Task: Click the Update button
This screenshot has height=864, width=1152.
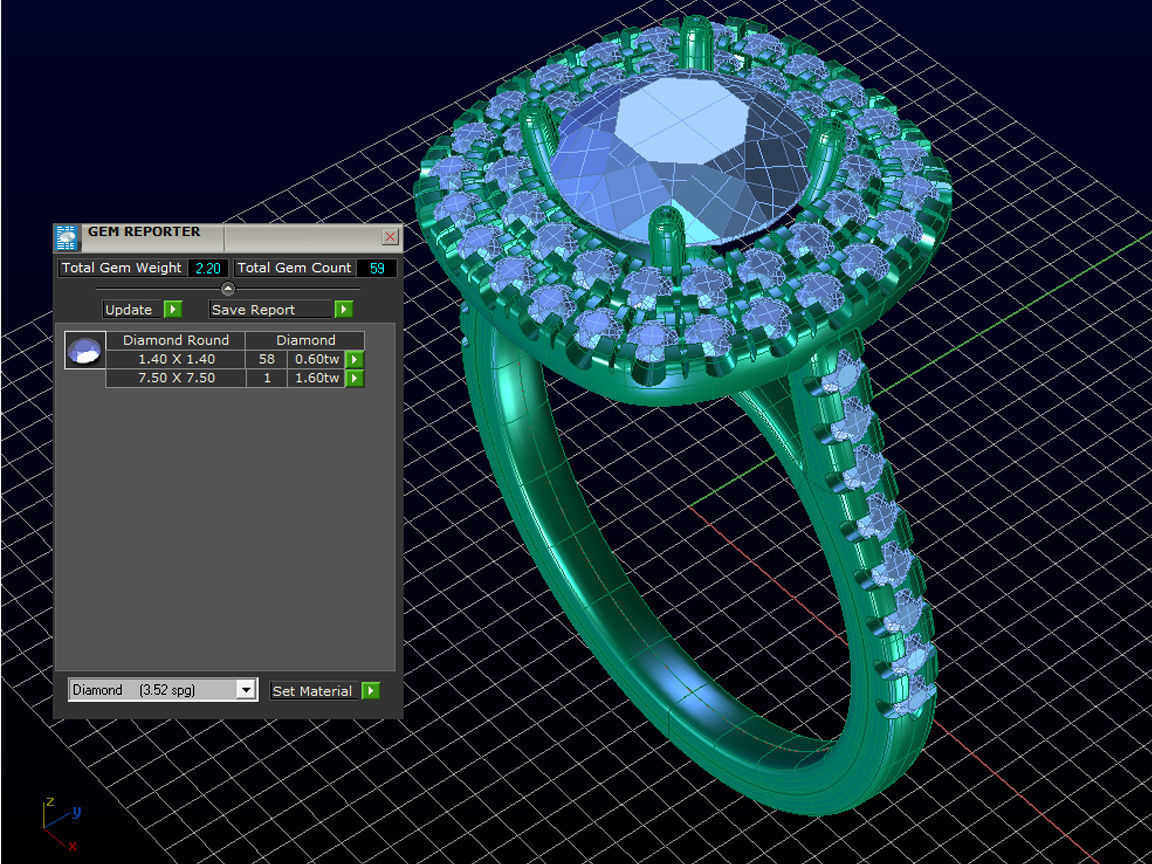Action: [132, 309]
